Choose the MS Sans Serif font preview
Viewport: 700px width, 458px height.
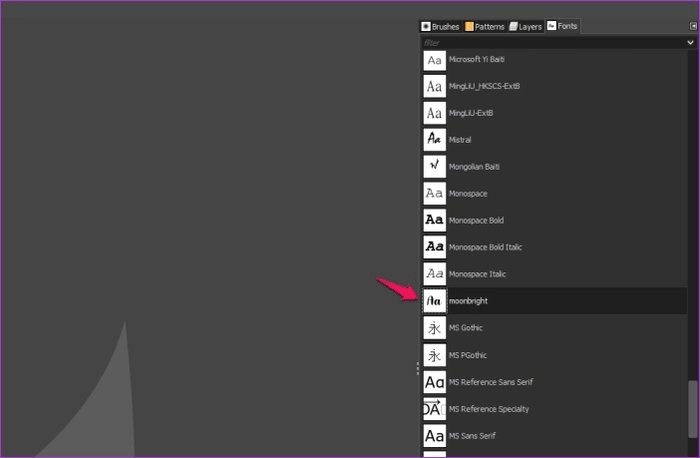pos(434,436)
